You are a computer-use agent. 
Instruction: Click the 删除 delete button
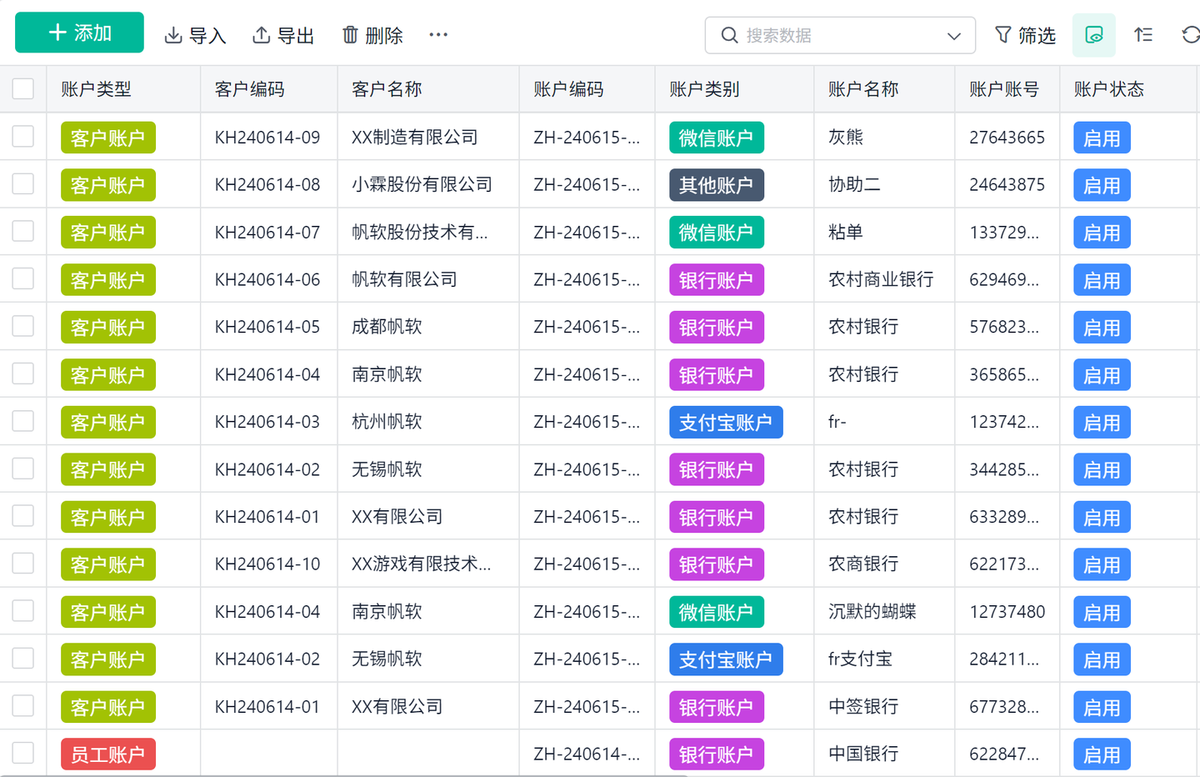(x=372, y=35)
